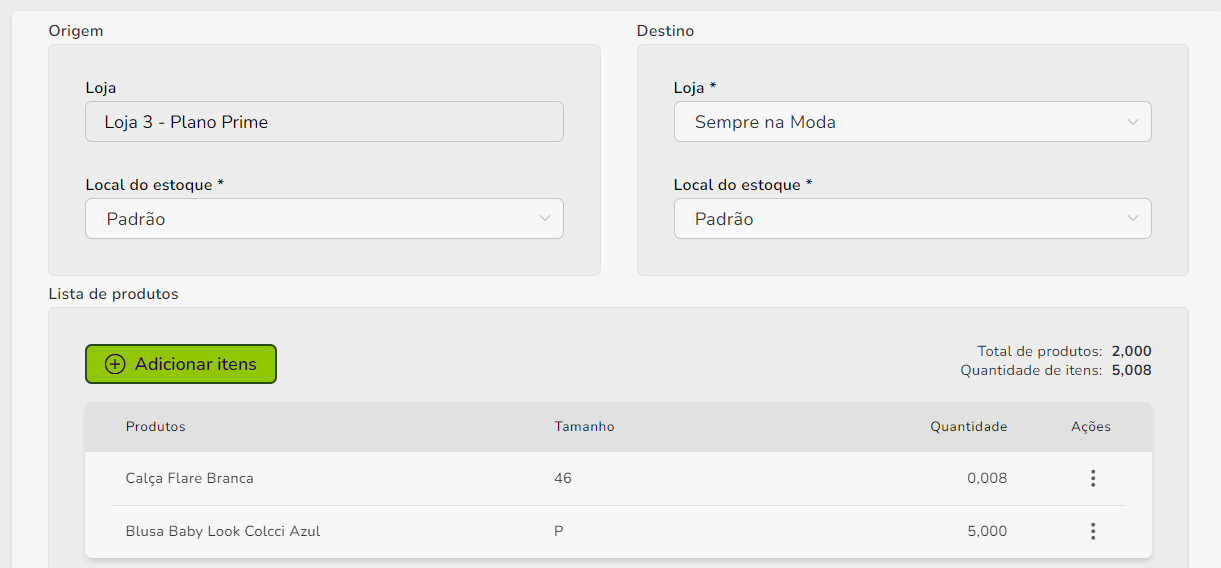Click the size value P

559,531
